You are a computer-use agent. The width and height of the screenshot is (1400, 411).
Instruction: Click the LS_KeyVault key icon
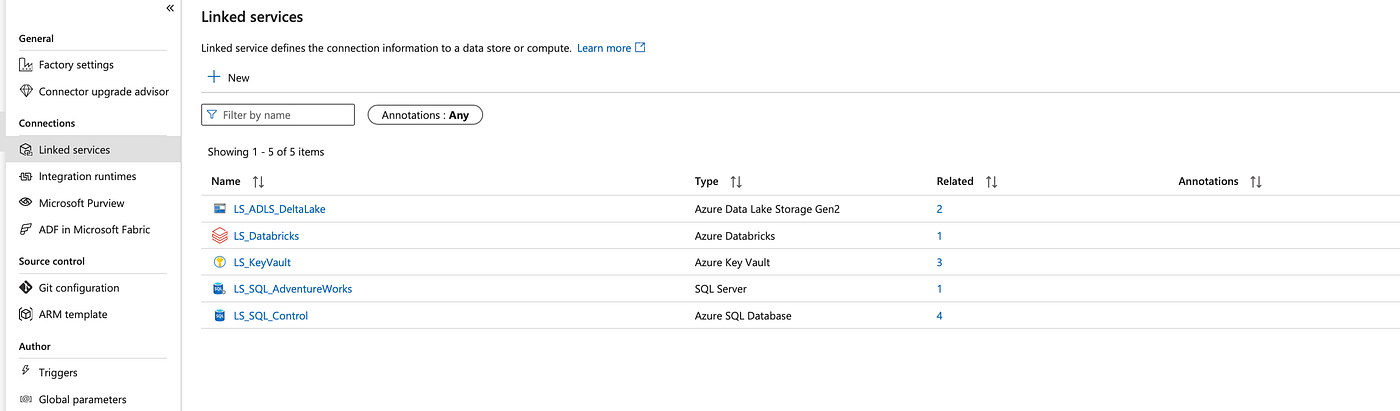coord(220,262)
